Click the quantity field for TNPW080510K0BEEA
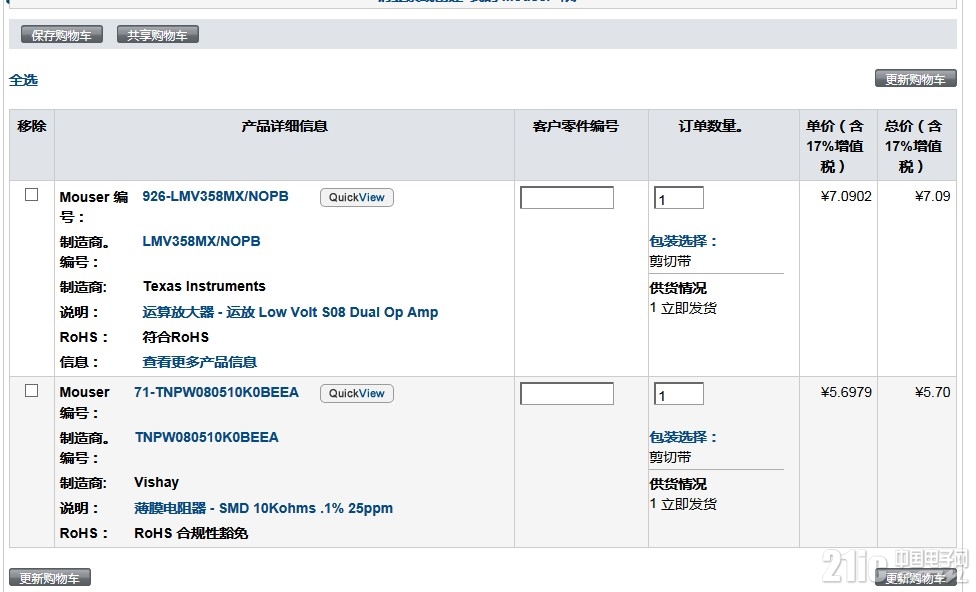The height and width of the screenshot is (592, 976). coord(679,393)
